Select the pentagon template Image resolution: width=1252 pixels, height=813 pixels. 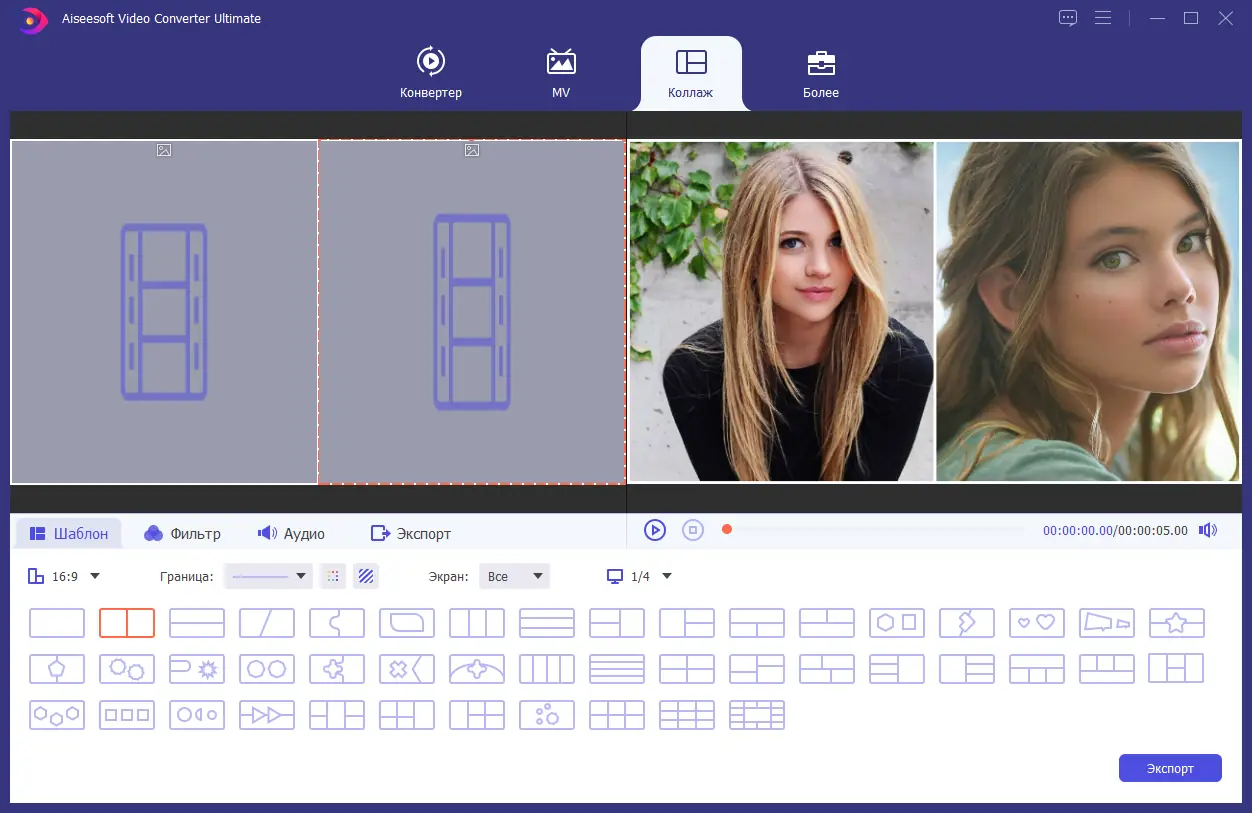coord(57,669)
